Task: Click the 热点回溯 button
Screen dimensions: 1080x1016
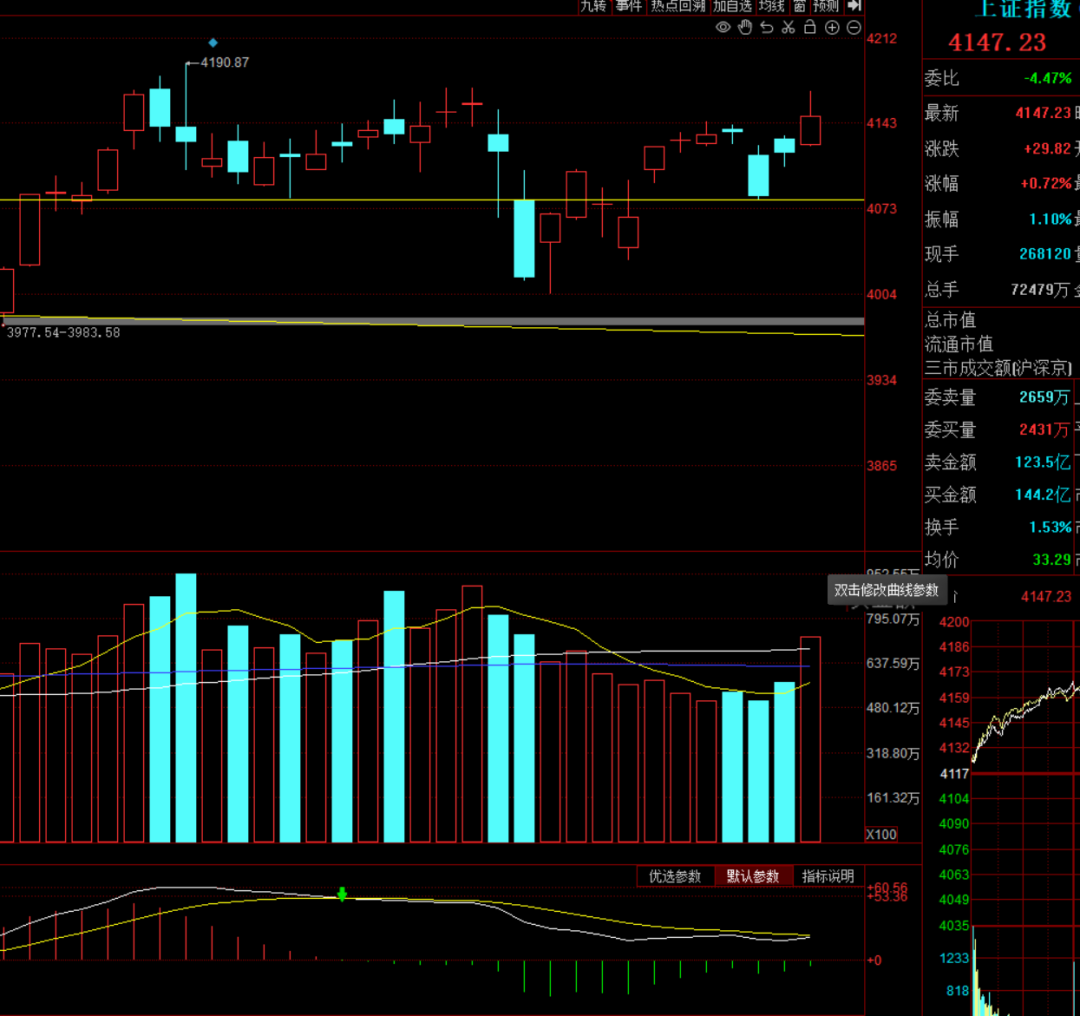Action: click(678, 6)
